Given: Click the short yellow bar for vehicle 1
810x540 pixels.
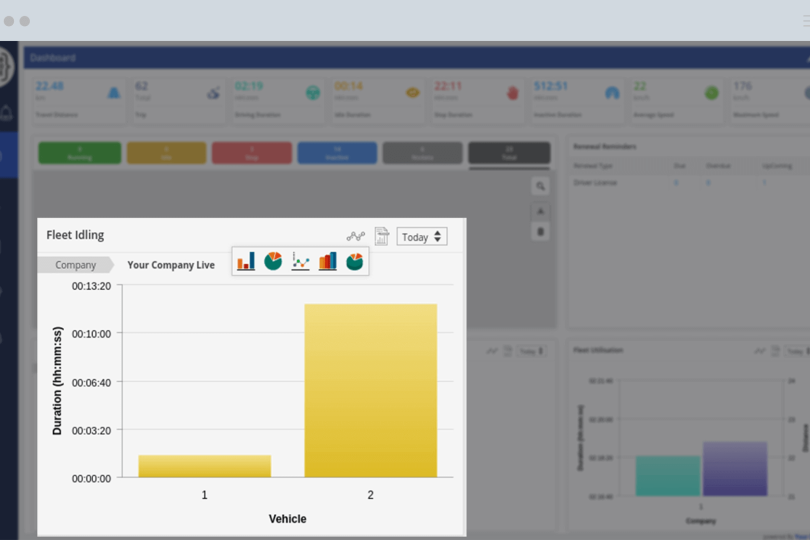Looking at the screenshot, I should [x=204, y=466].
